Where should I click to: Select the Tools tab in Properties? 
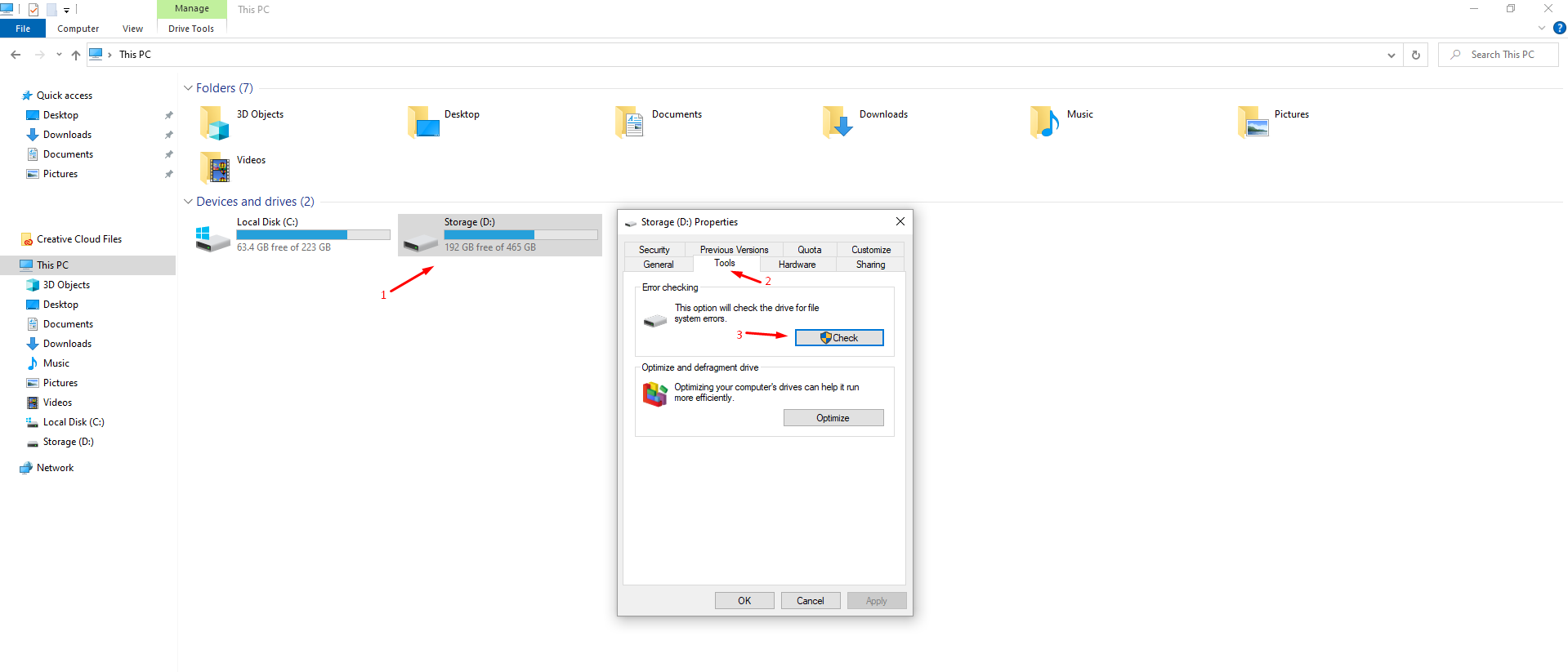[x=725, y=263]
